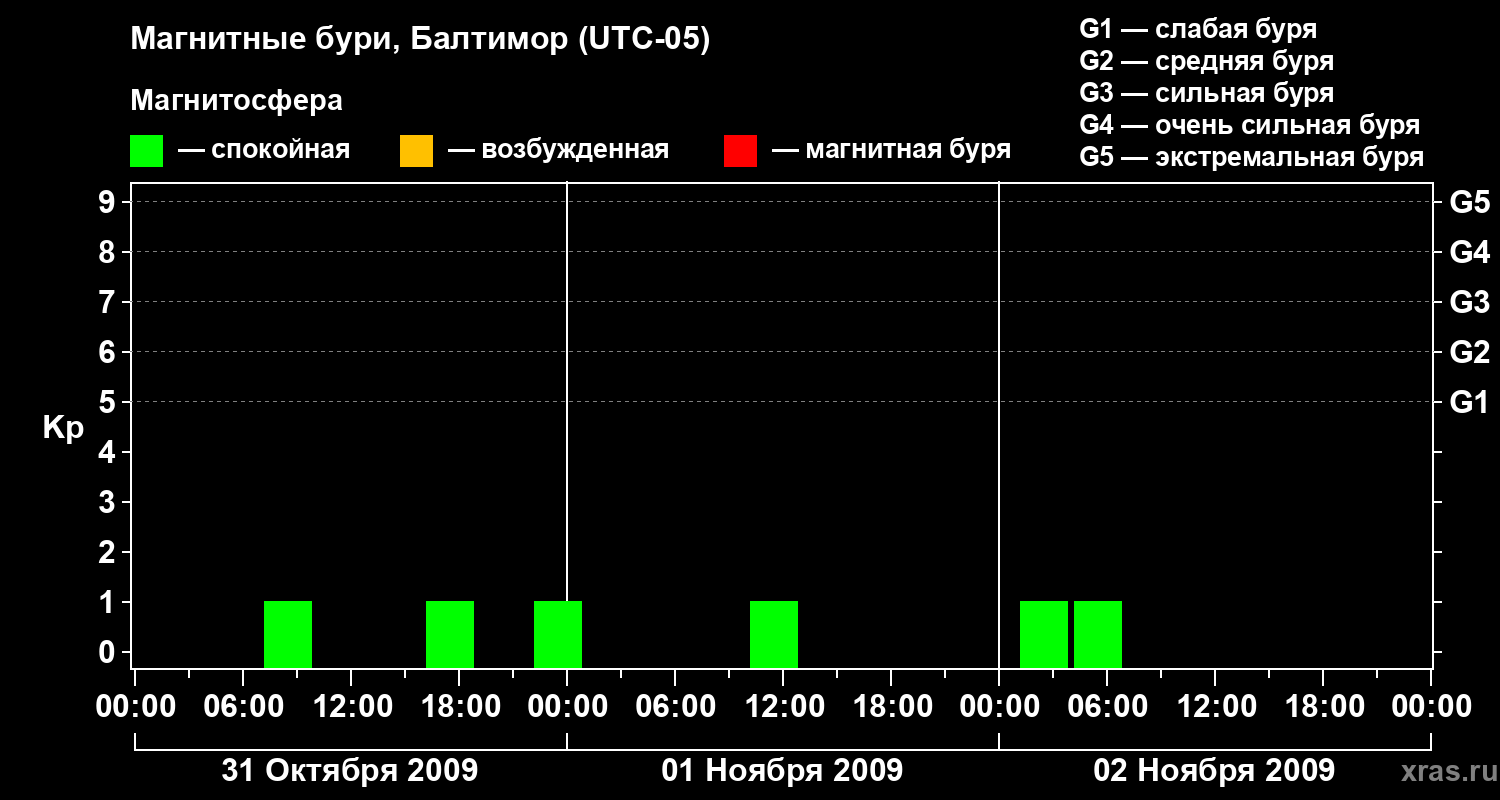Image resolution: width=1500 pixels, height=800 pixels.
Task: Click the red 'магнитная буря' legend swatch
Action: pyautogui.click(x=740, y=150)
